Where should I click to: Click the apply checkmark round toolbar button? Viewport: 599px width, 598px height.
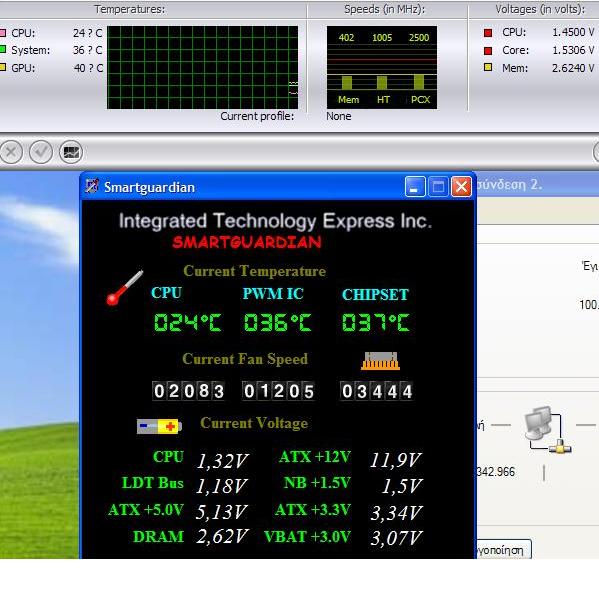(x=41, y=152)
